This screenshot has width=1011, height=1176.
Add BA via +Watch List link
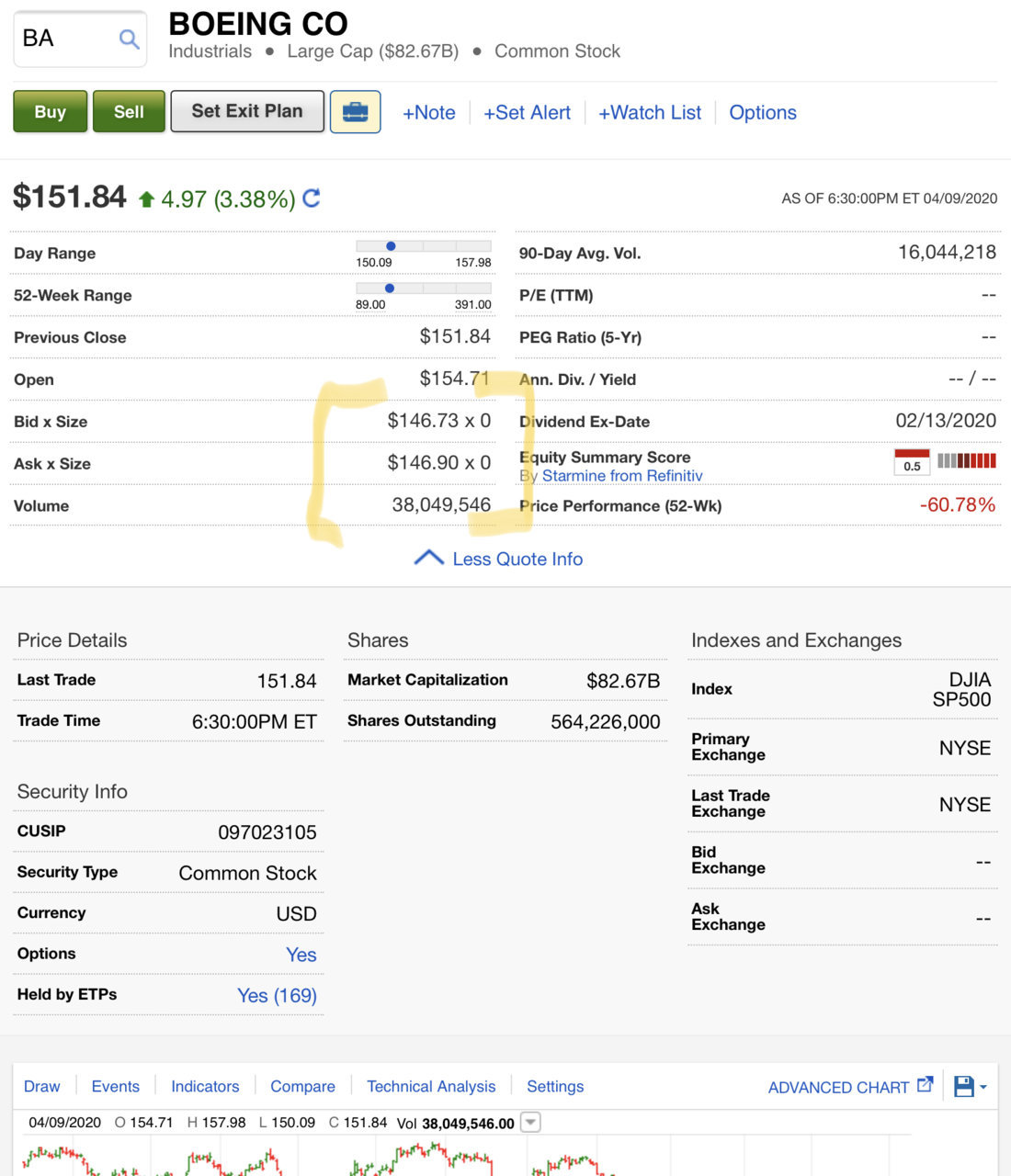(650, 112)
